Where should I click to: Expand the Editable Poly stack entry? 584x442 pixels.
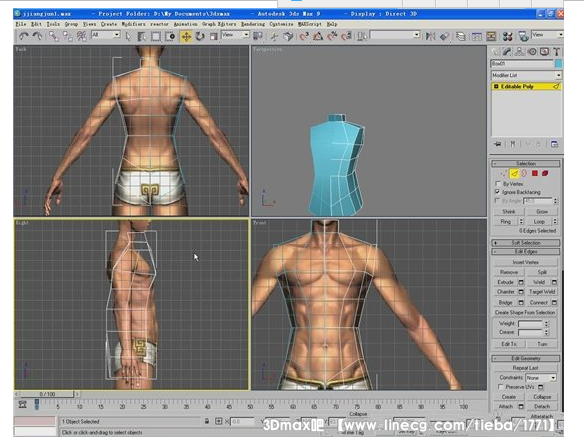point(496,86)
